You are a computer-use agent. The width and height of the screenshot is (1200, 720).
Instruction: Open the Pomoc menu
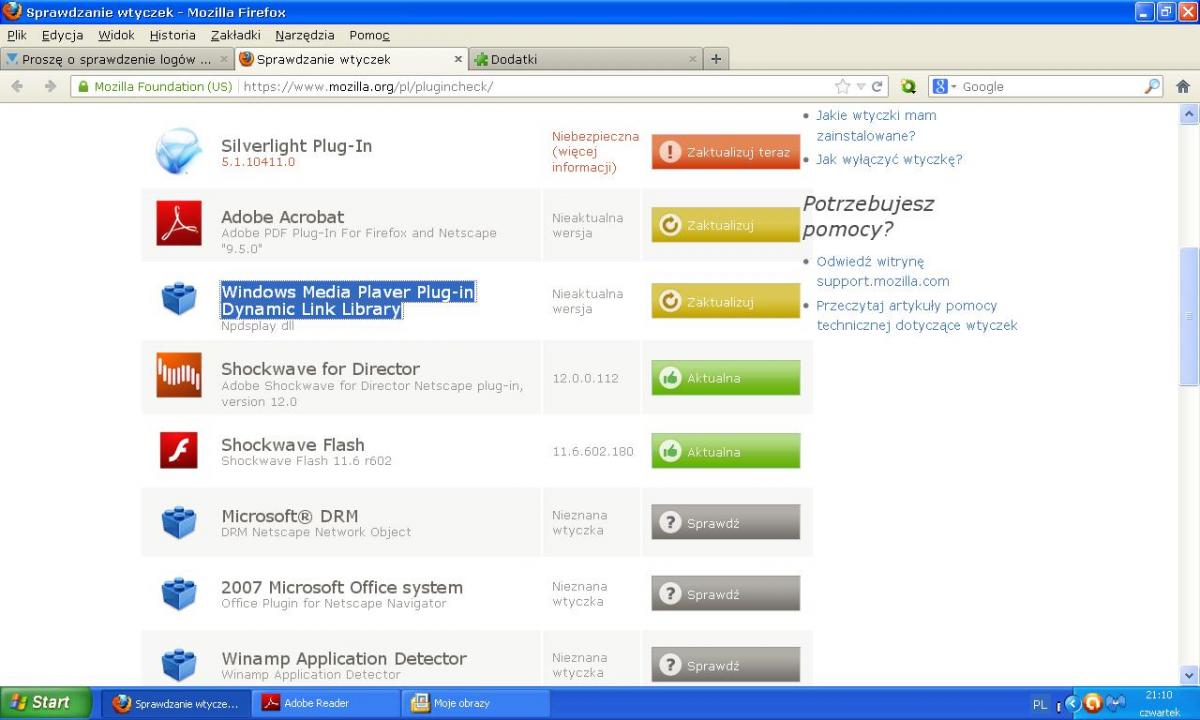[x=369, y=35]
